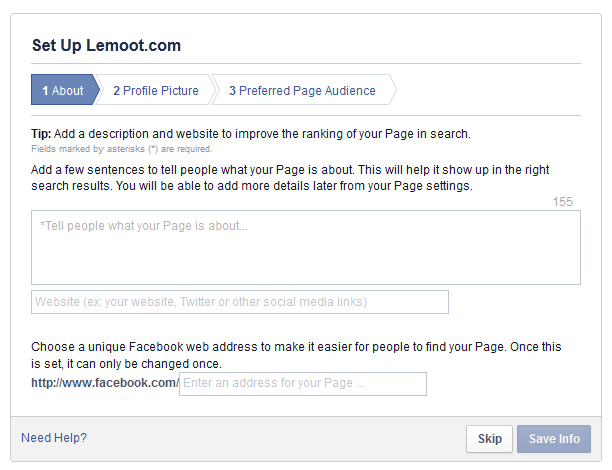This screenshot has height=470, width=612.
Task: Click the Skip button
Action: pyautogui.click(x=489, y=439)
